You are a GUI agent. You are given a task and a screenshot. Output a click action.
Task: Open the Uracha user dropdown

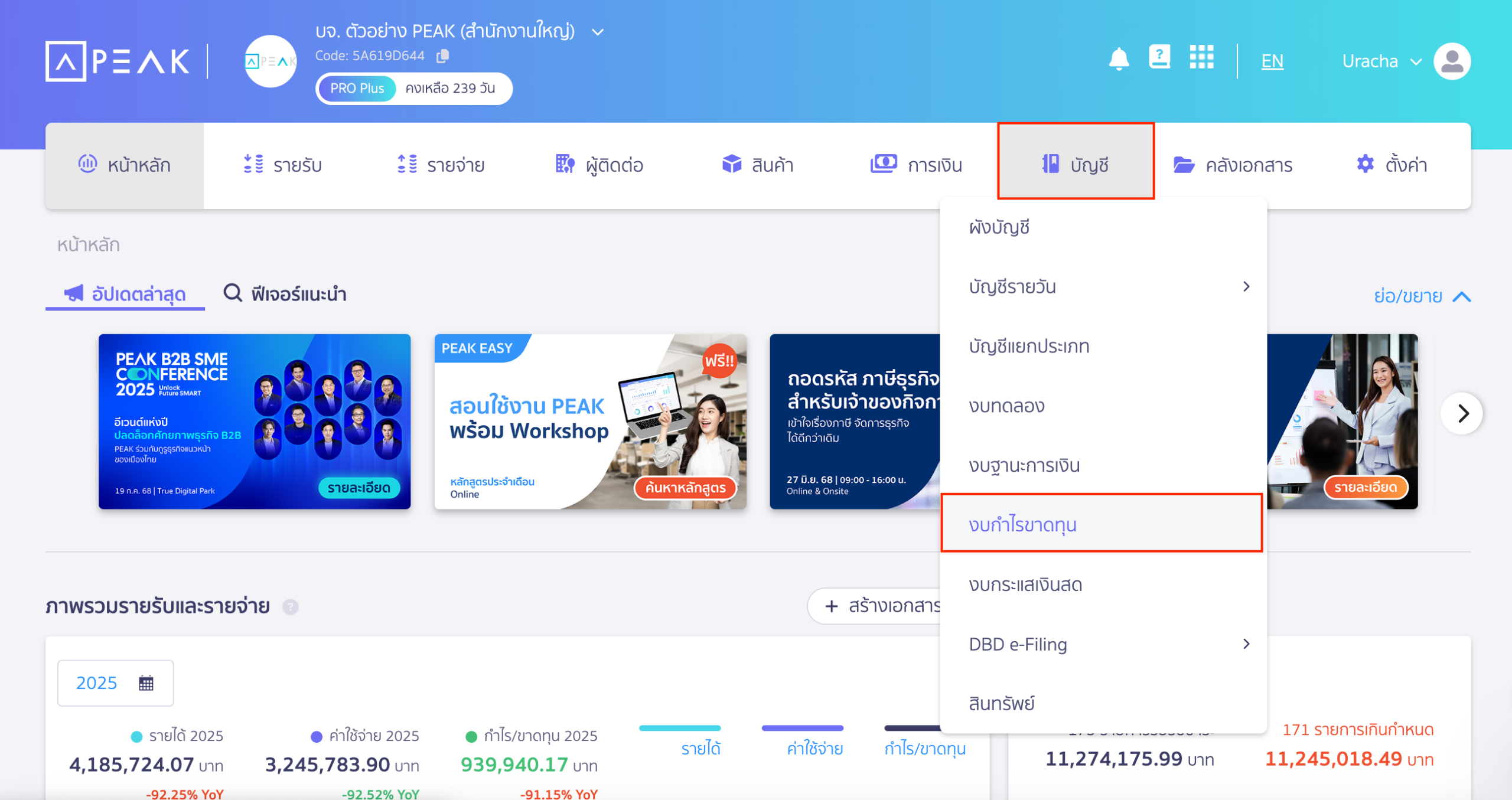(x=1381, y=61)
